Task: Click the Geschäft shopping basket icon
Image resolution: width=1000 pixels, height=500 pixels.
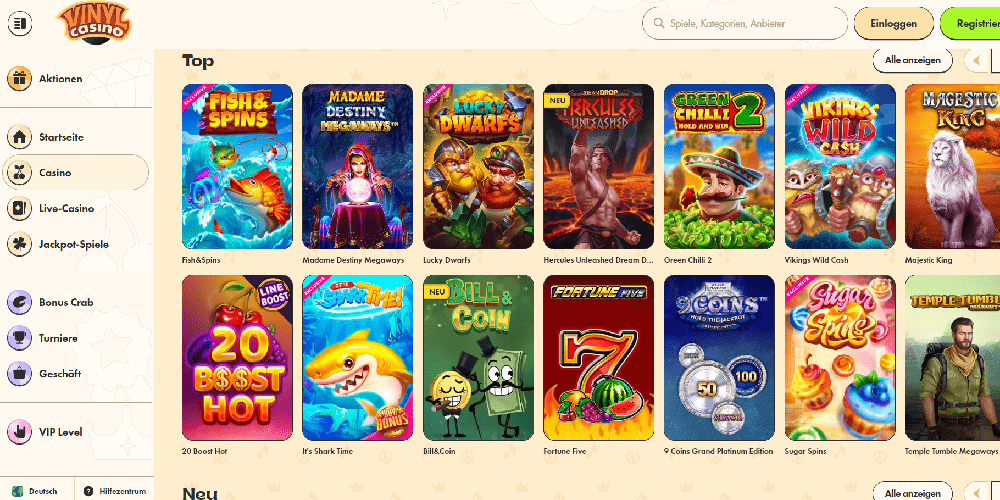Action: (19, 374)
